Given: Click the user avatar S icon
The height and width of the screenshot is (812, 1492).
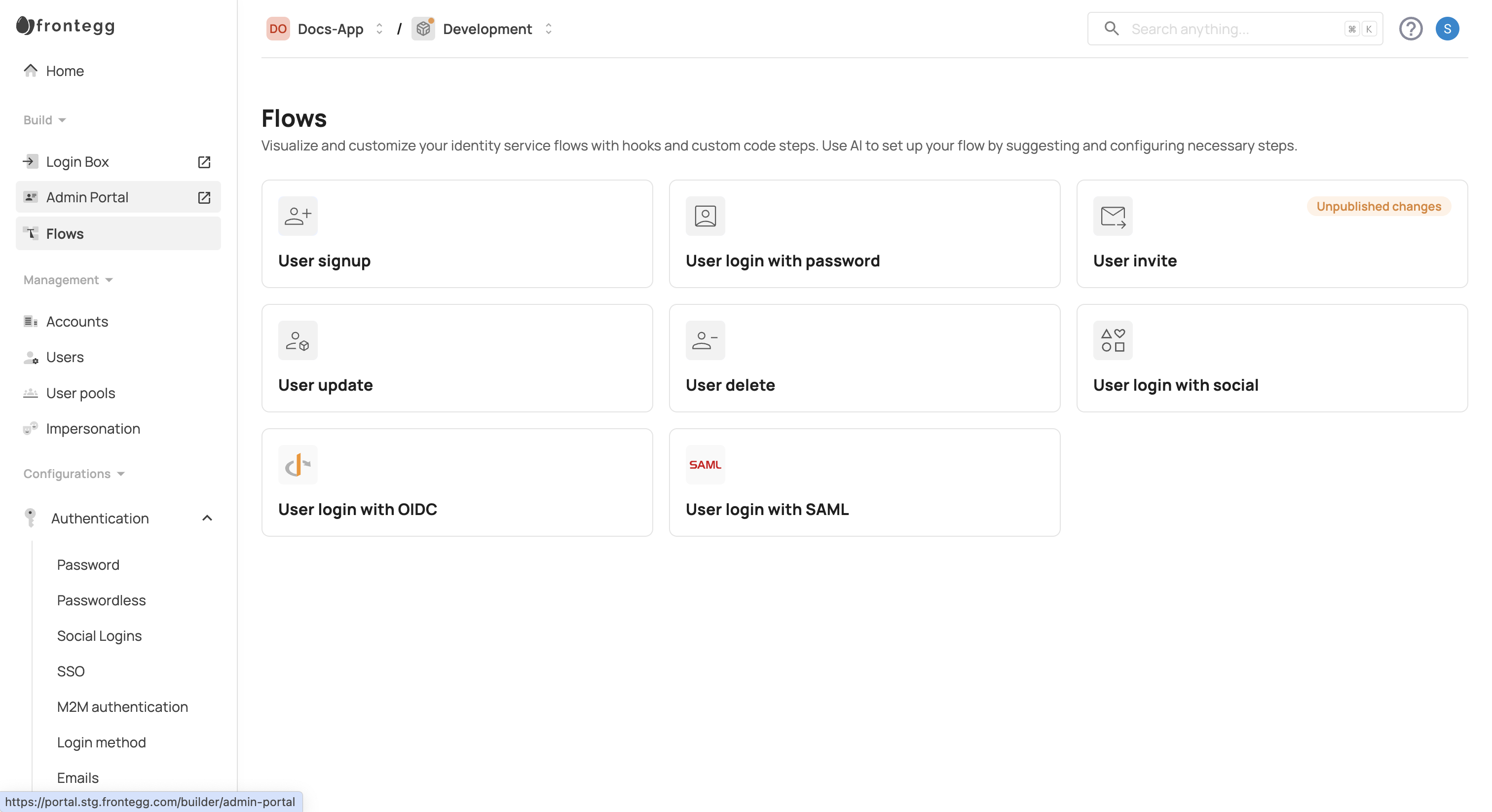Looking at the screenshot, I should pyautogui.click(x=1446, y=29).
